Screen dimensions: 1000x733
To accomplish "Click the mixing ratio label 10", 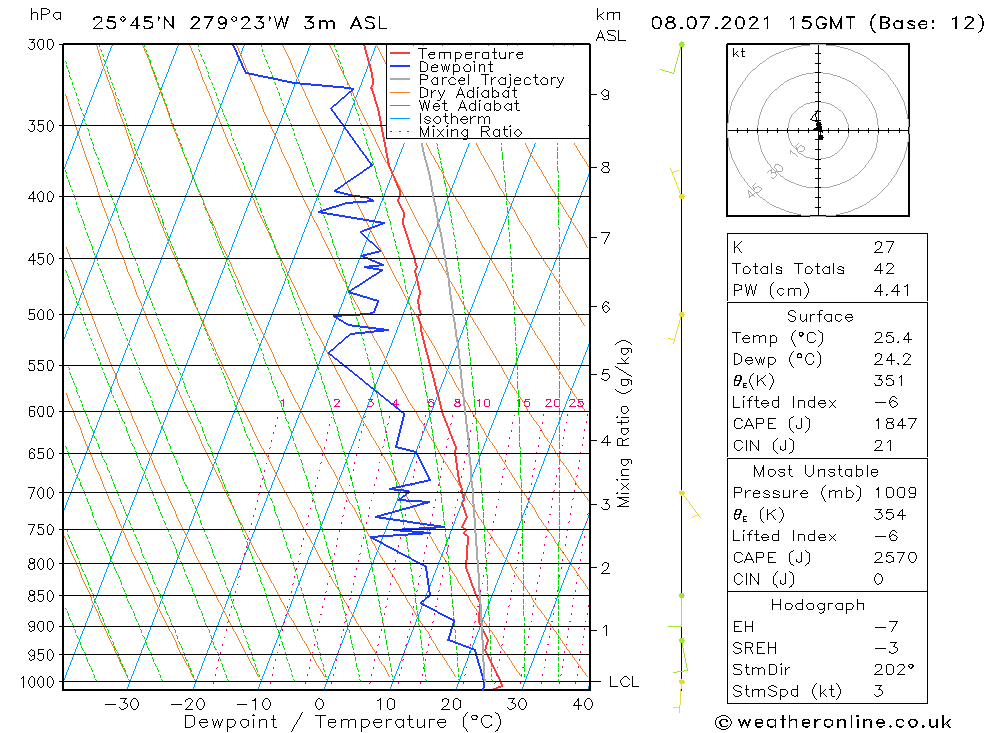I will (483, 403).
